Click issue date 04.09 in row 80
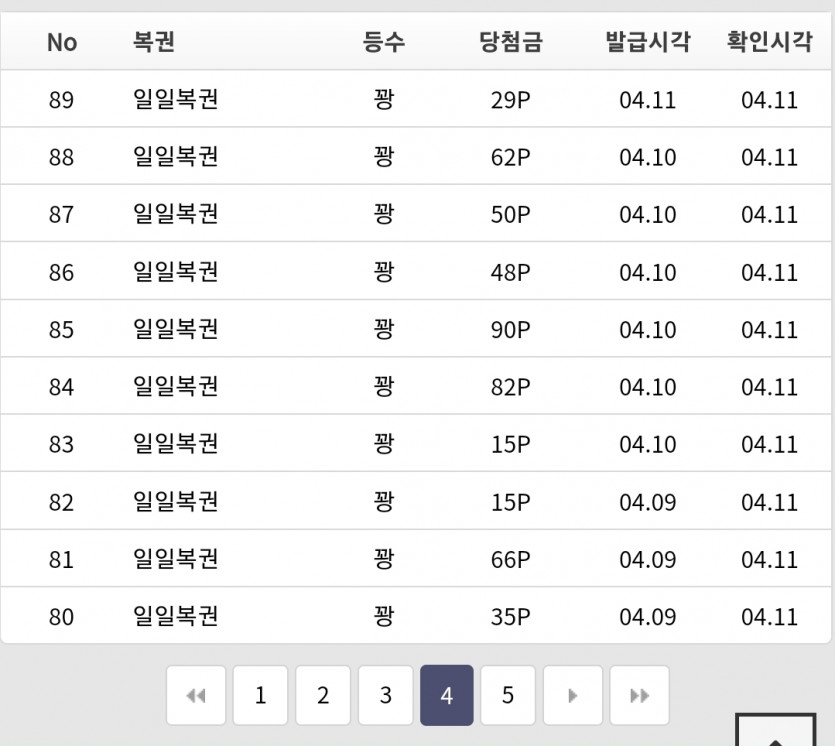The image size is (835, 746). (x=648, y=617)
